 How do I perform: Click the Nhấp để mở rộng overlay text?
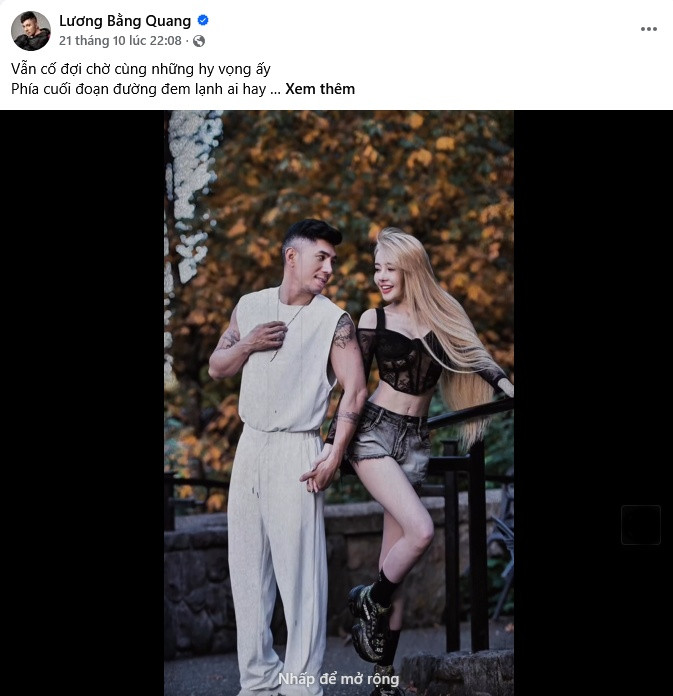point(338,680)
